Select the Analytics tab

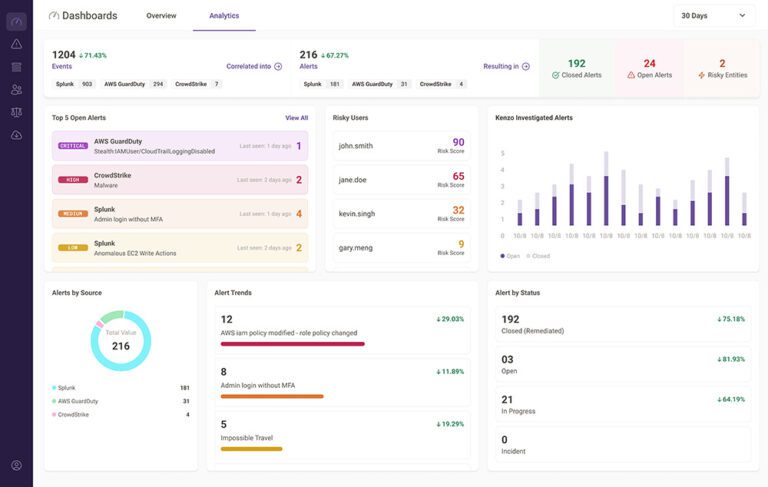coord(224,16)
